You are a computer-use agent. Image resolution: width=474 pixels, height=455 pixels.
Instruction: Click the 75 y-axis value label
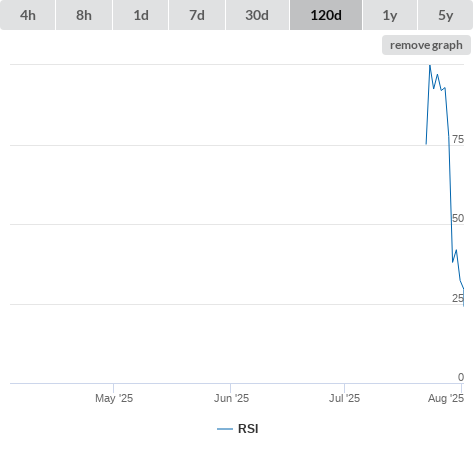(458, 139)
